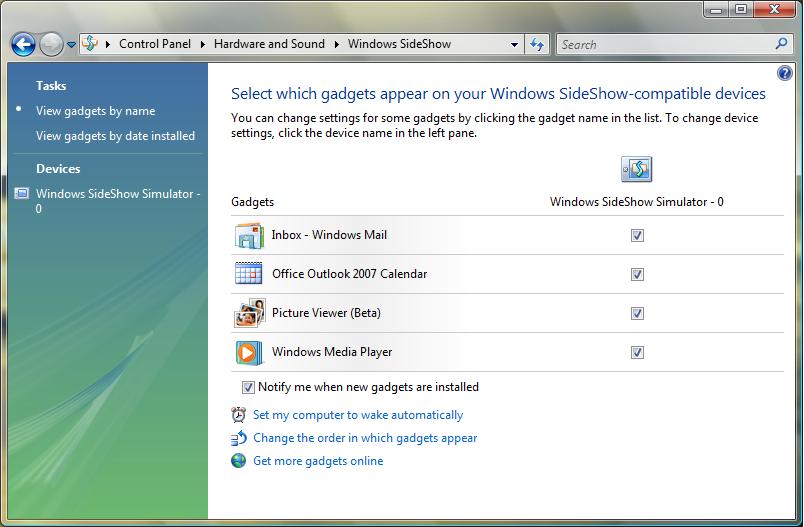Viewport: 804px width, 527px height.
Task: Click the greyed-out Forward arrow button
Action: pos(51,44)
